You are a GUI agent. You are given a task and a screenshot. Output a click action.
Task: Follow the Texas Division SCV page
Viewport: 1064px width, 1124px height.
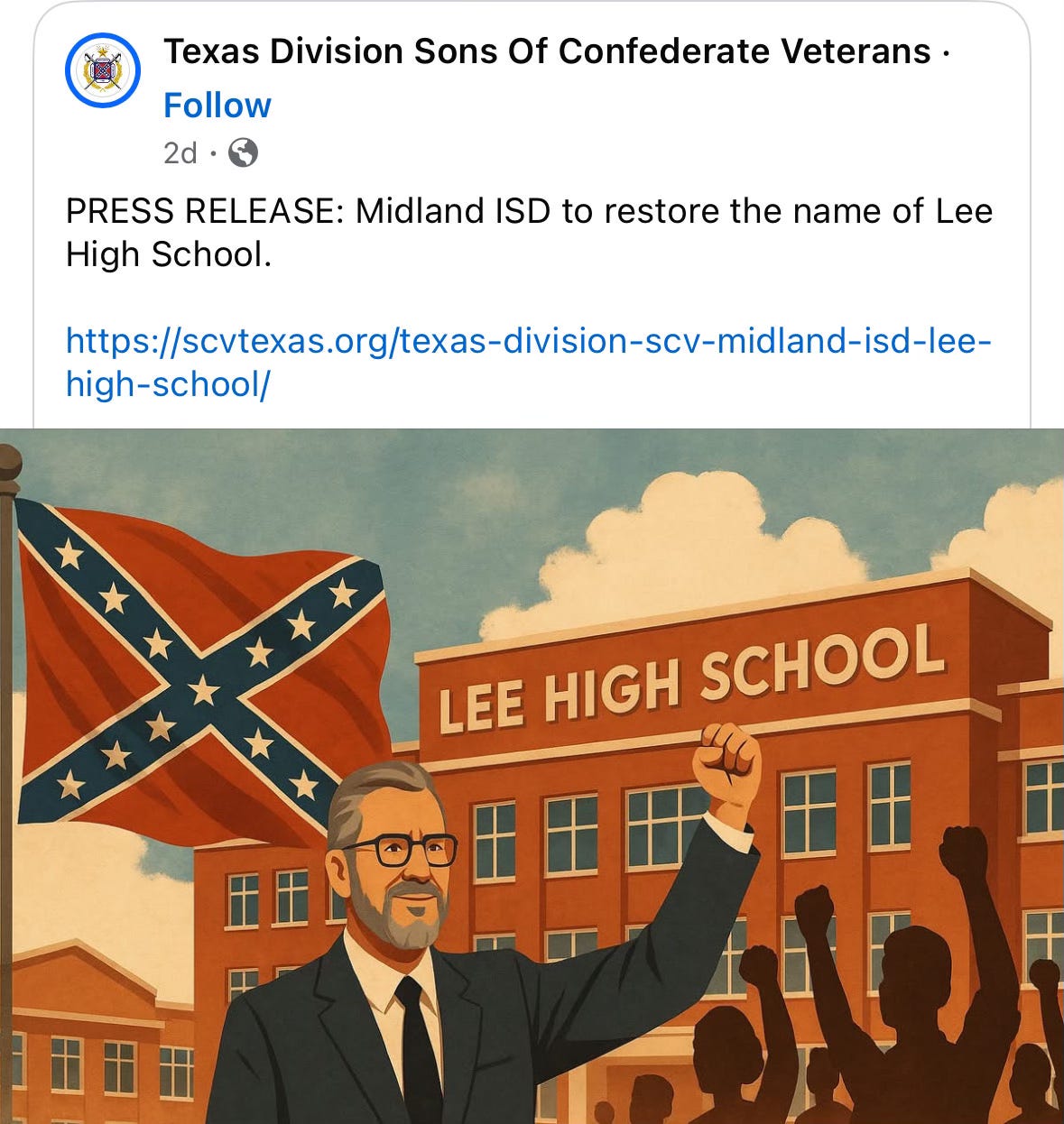[217, 106]
